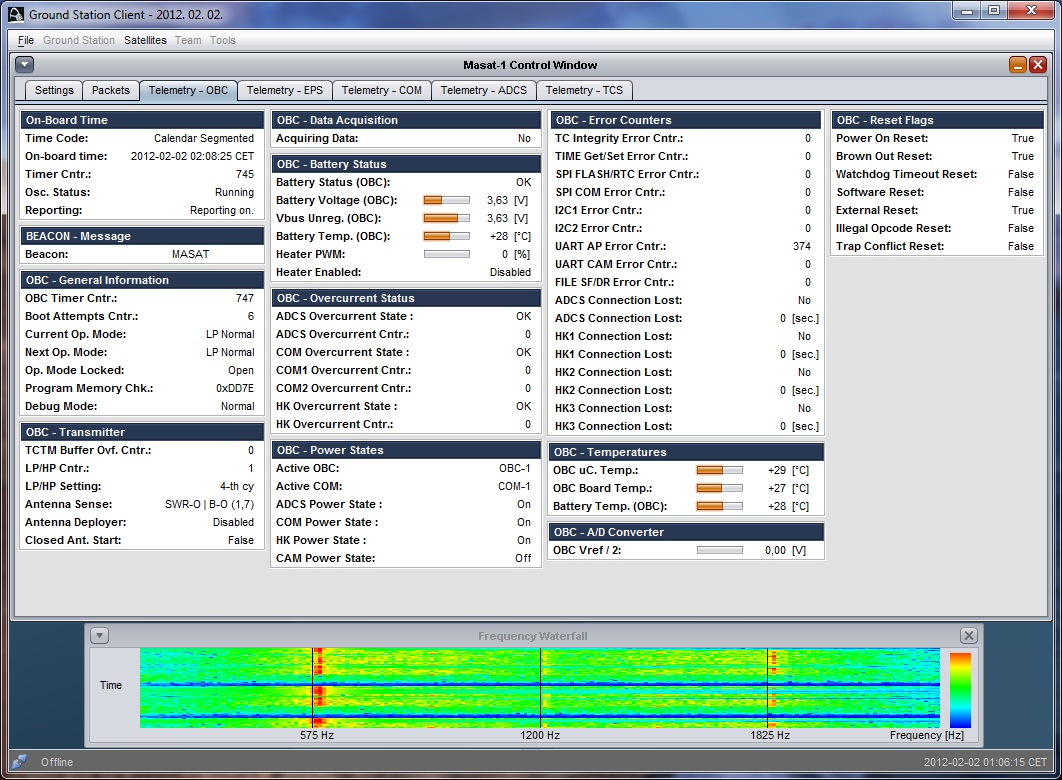Close the Frequency Waterfall panel with its X icon
The image size is (1062, 780).
966,635
